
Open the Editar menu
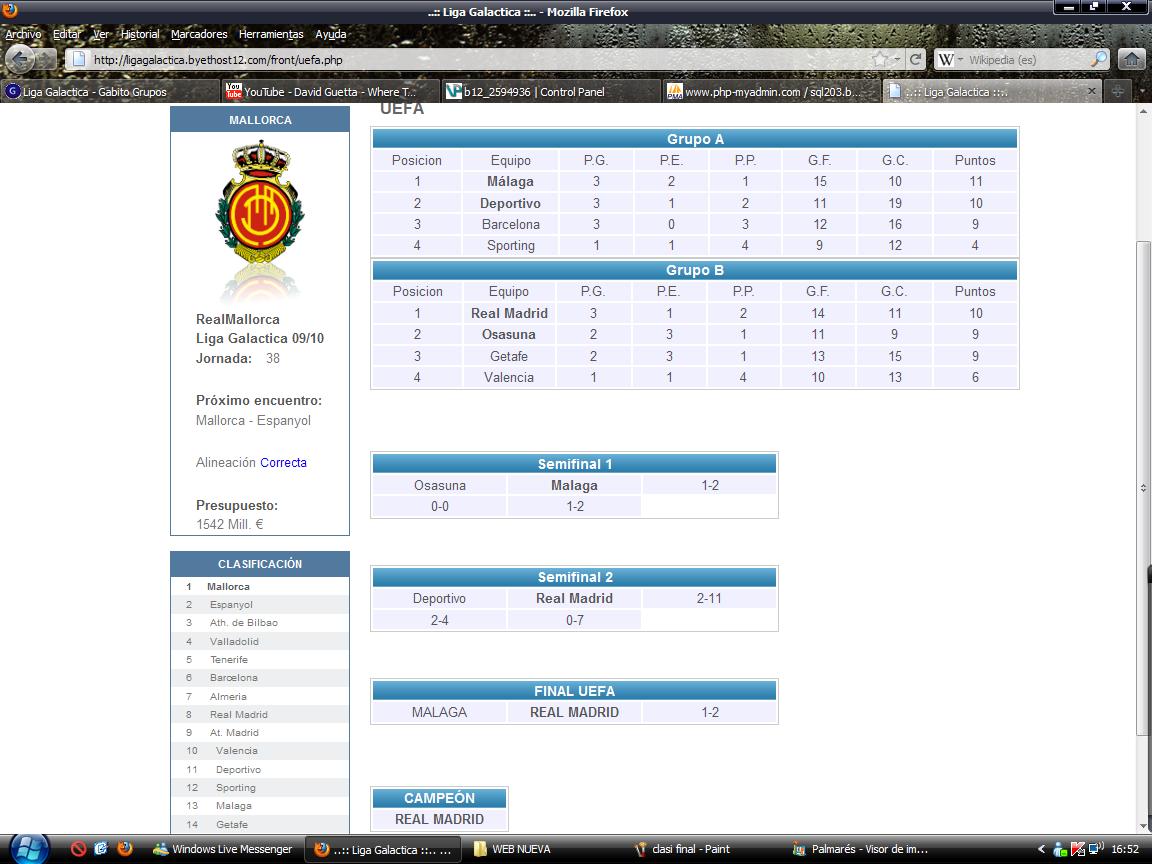[67, 34]
